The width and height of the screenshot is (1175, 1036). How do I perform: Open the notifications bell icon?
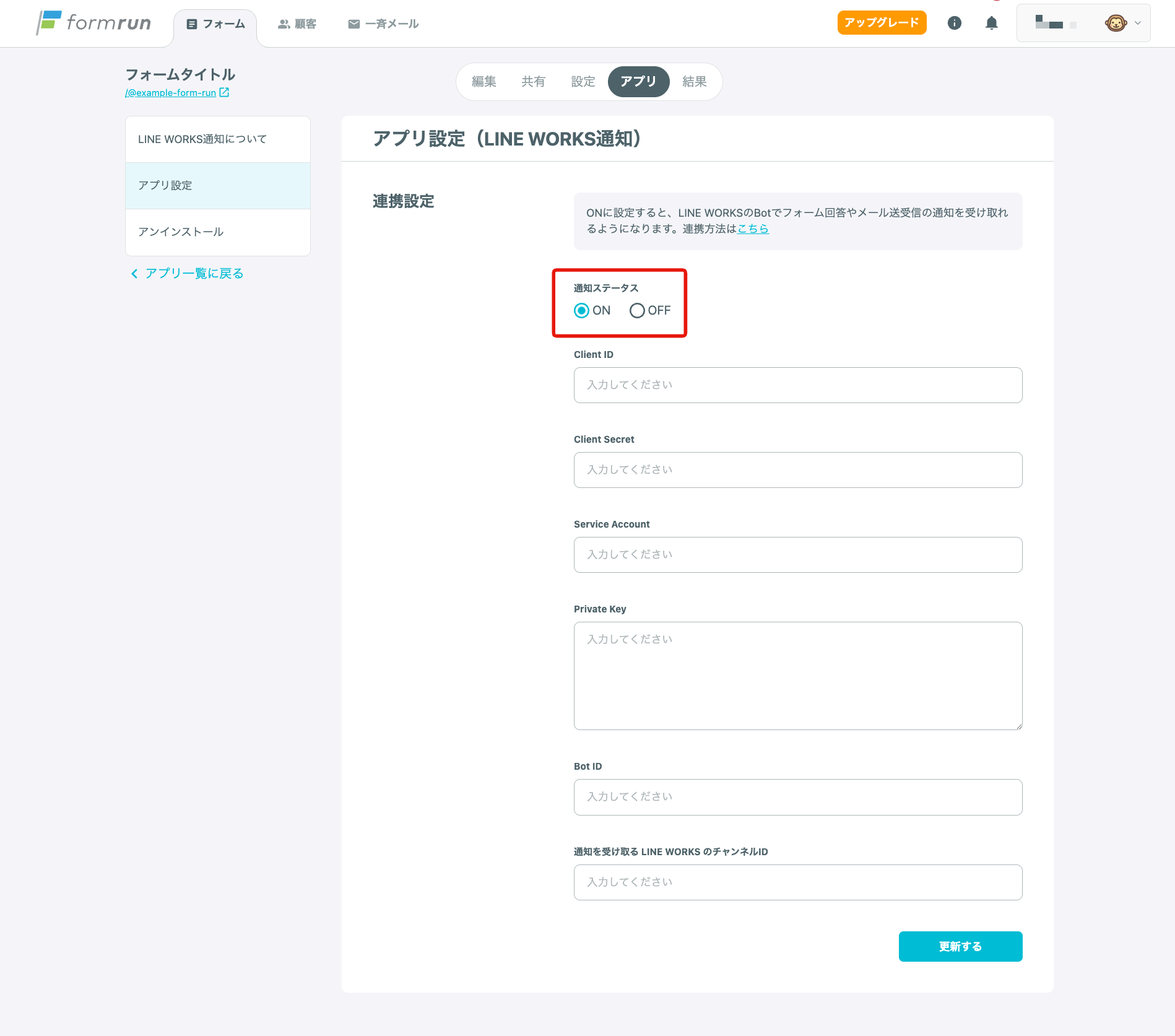coord(991,23)
